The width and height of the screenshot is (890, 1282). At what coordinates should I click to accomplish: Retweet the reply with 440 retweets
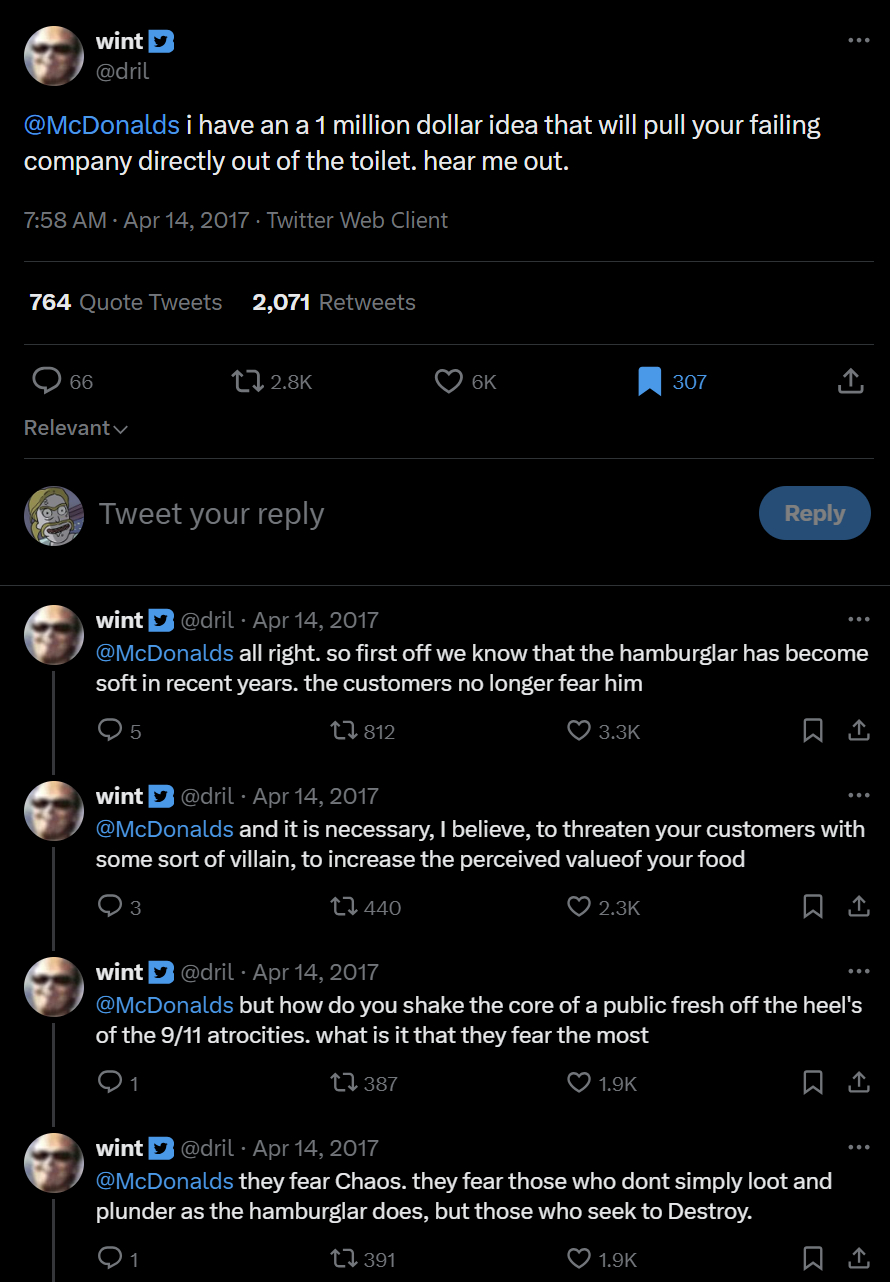pos(342,907)
